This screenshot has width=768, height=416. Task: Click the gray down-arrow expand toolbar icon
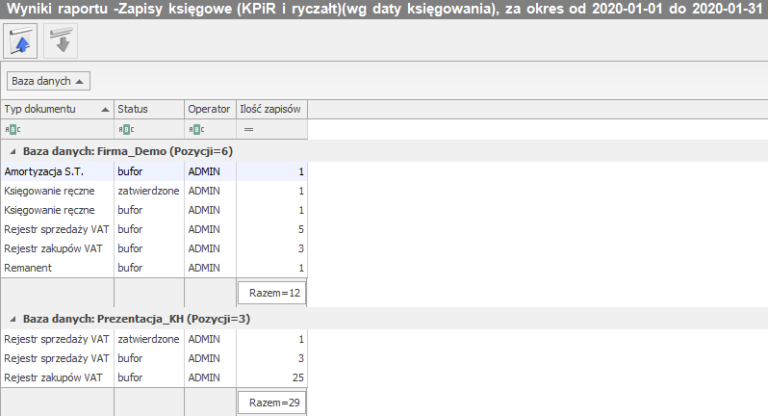point(60,41)
